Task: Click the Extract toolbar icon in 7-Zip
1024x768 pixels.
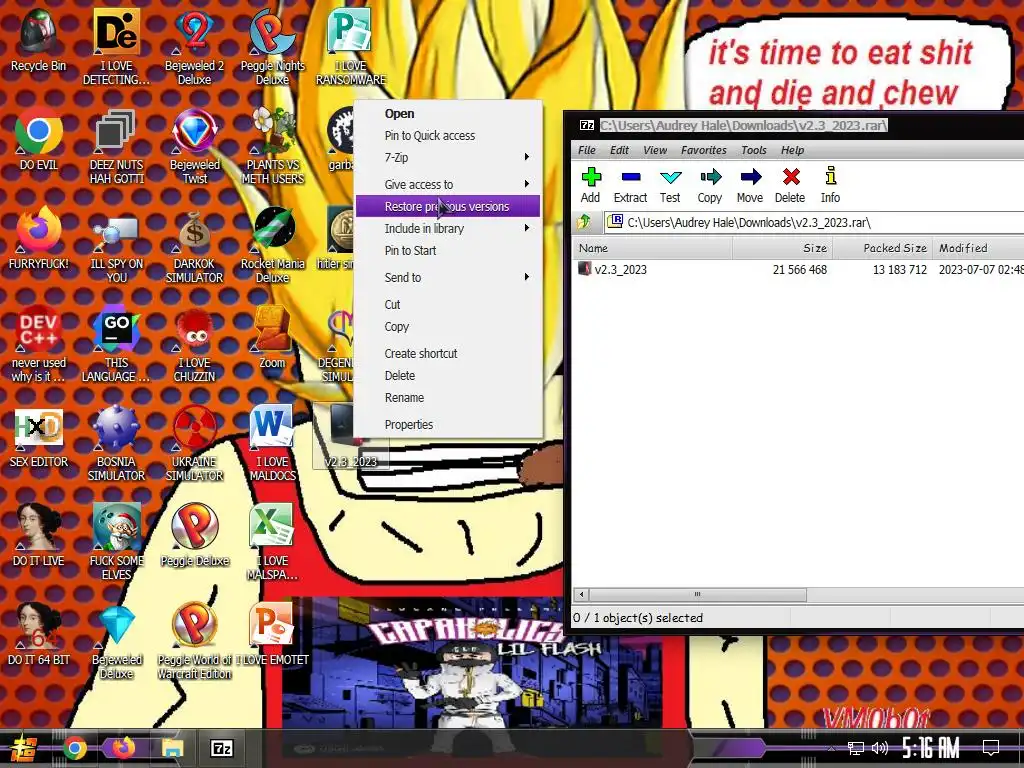Action: point(630,185)
